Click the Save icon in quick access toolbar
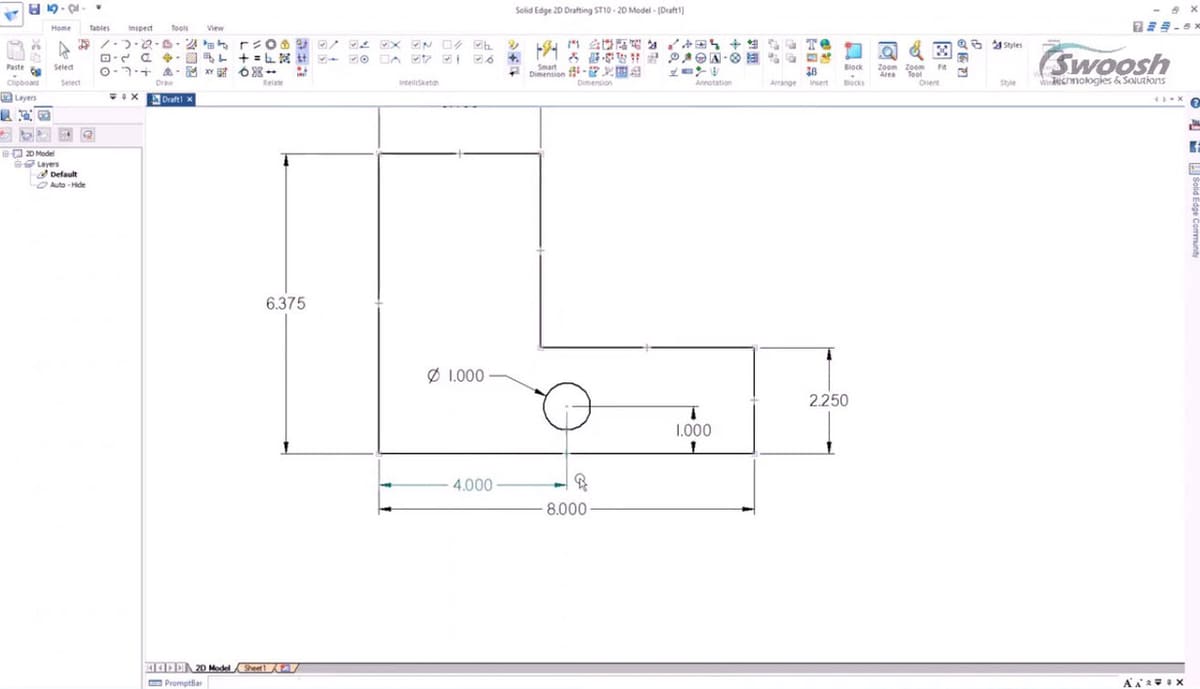1200x689 pixels. click(34, 8)
